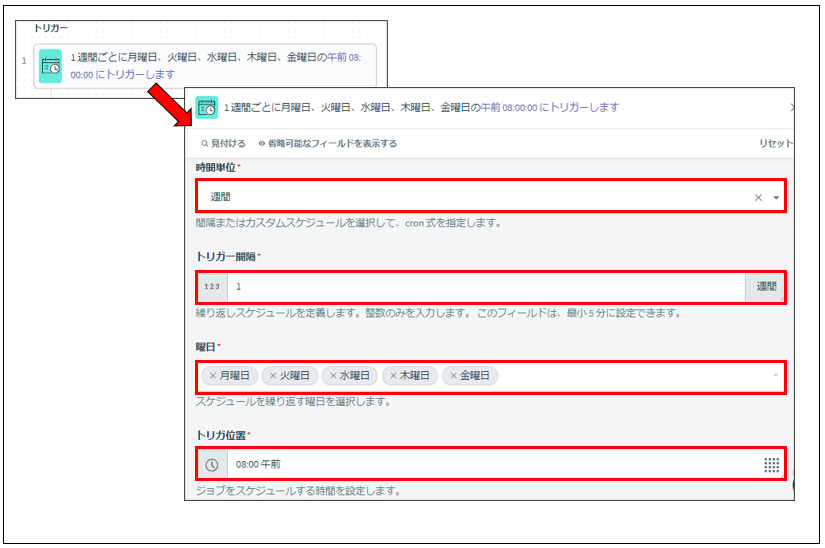Remove the 木曜日 tag

[393, 376]
